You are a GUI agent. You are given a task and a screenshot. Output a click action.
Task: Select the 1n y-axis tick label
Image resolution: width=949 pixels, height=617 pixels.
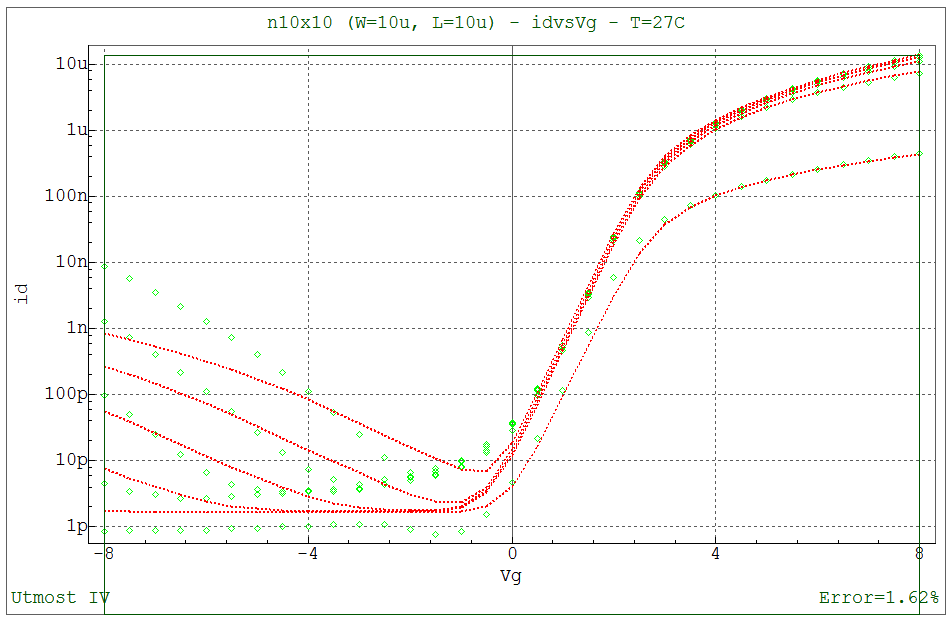[77, 327]
